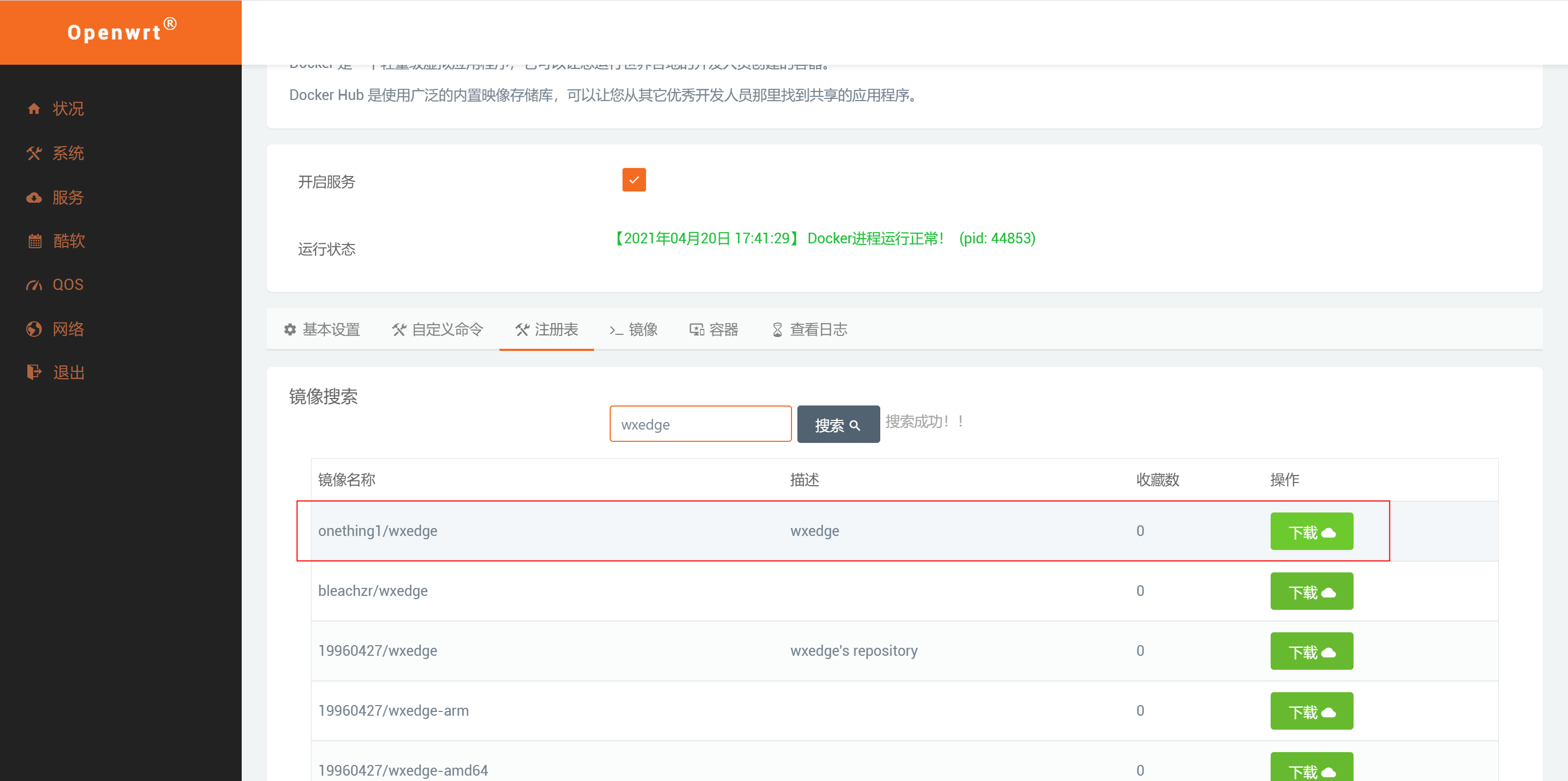Click the calendar icon beside 酷软
Screen dimensions: 1568x781
[x=35, y=242]
